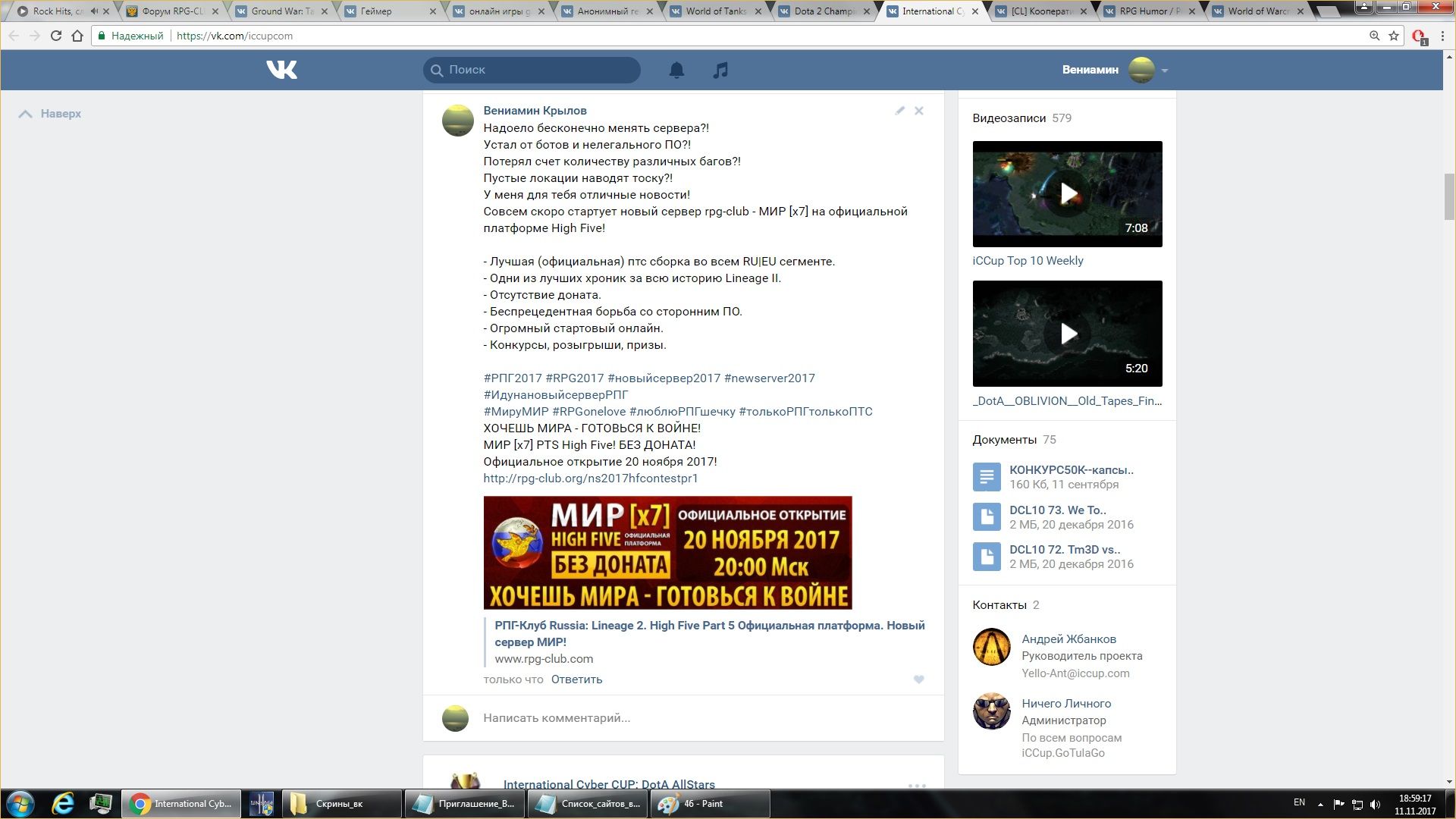Open the music player icon

[720, 70]
